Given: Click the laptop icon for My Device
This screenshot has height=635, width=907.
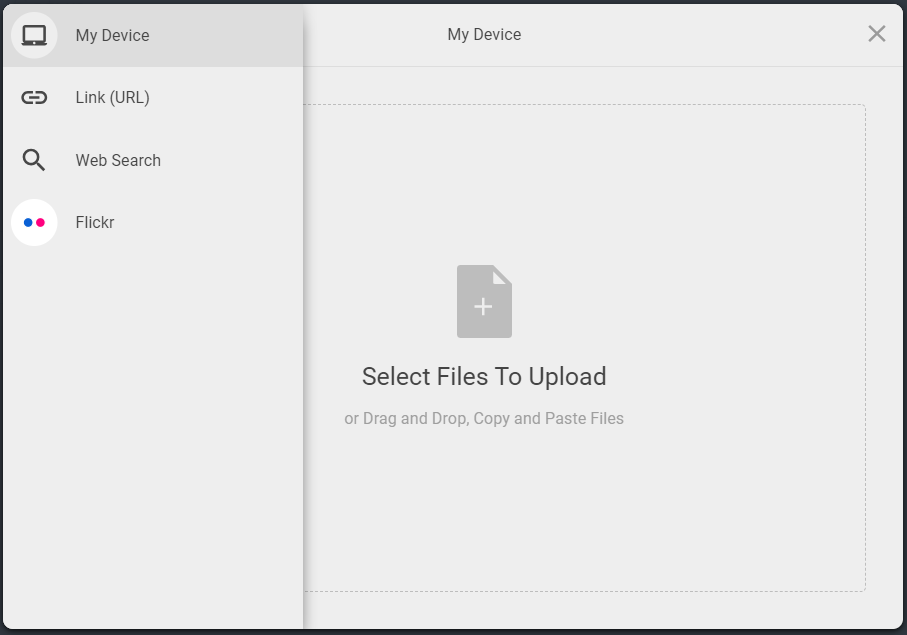Looking at the screenshot, I should click(x=34, y=35).
